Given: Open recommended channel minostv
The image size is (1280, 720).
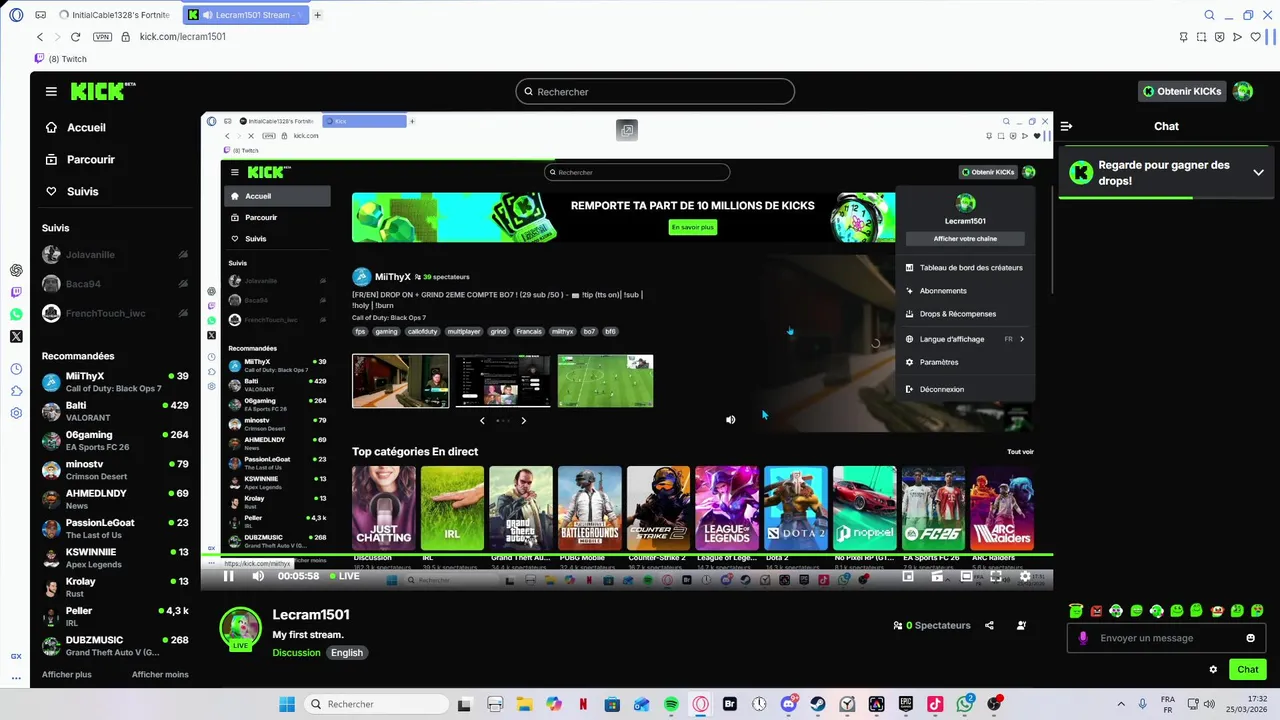Looking at the screenshot, I should [x=115, y=470].
